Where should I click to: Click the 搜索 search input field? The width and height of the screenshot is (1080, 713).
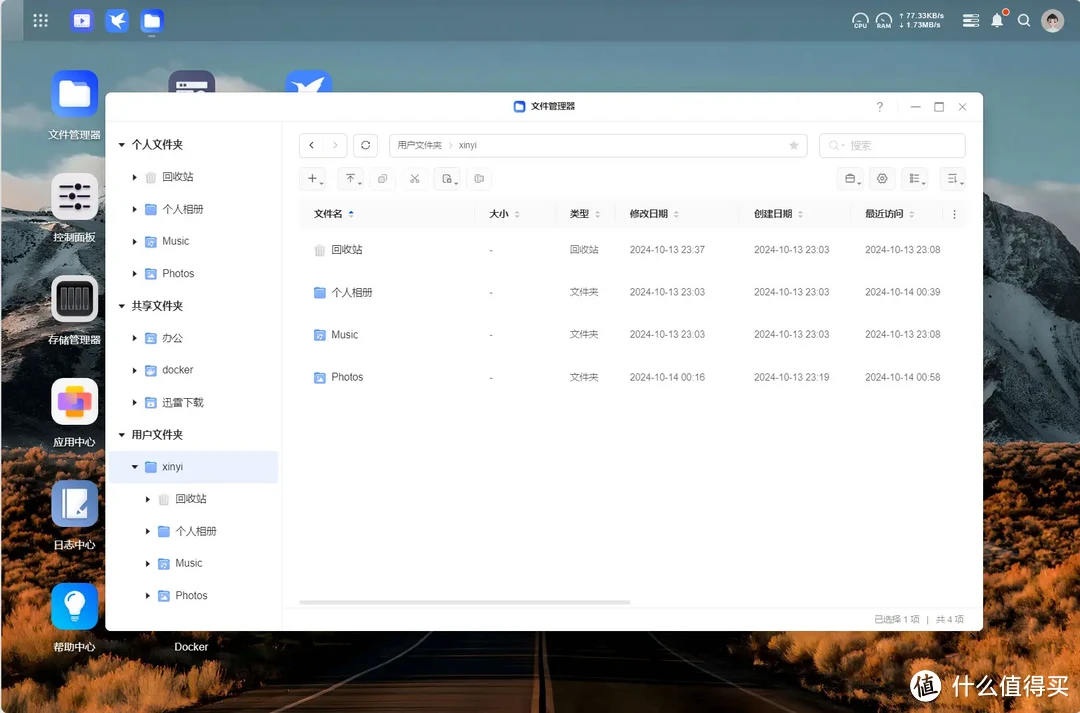coord(900,145)
